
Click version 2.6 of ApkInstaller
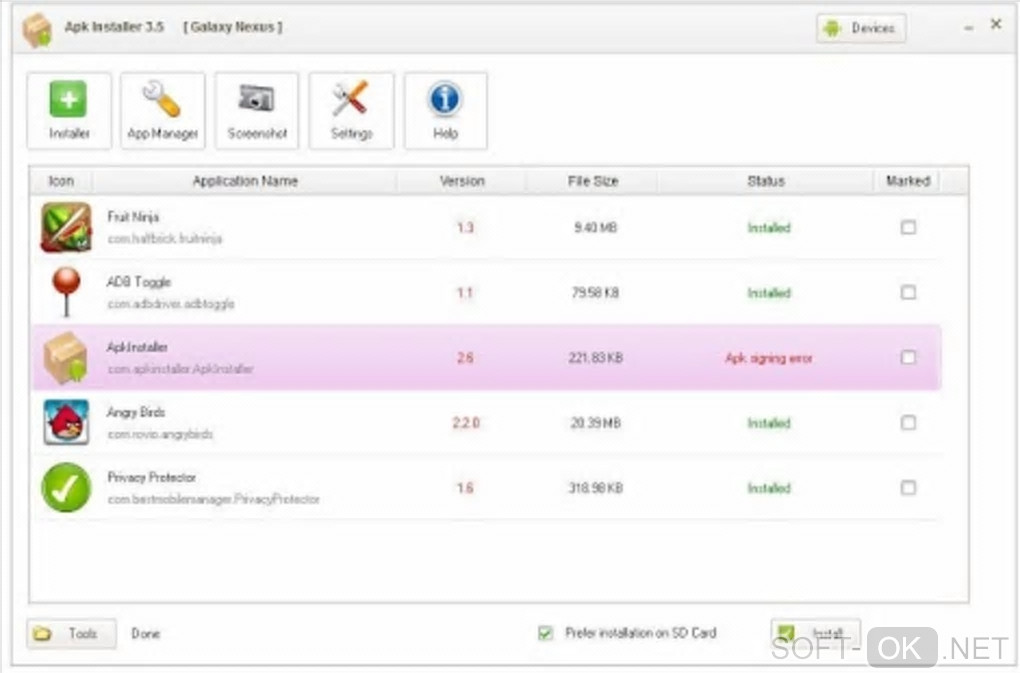tap(465, 358)
